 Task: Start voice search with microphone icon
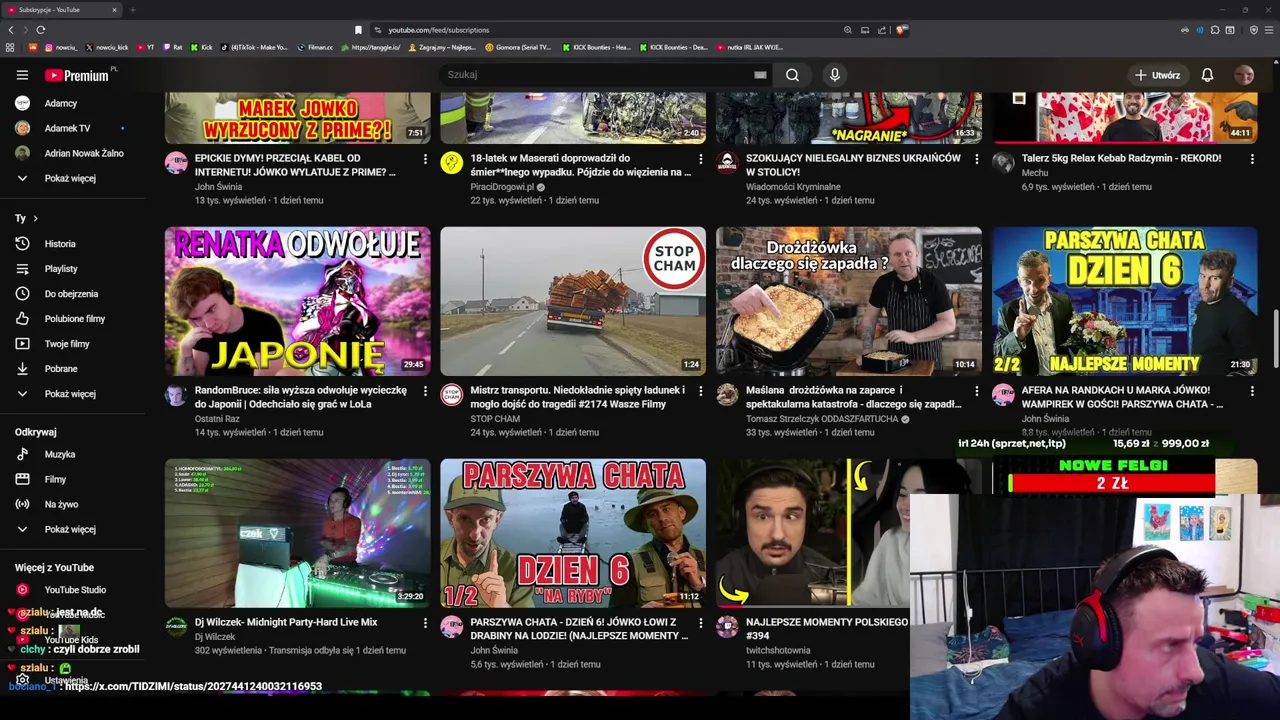(835, 75)
